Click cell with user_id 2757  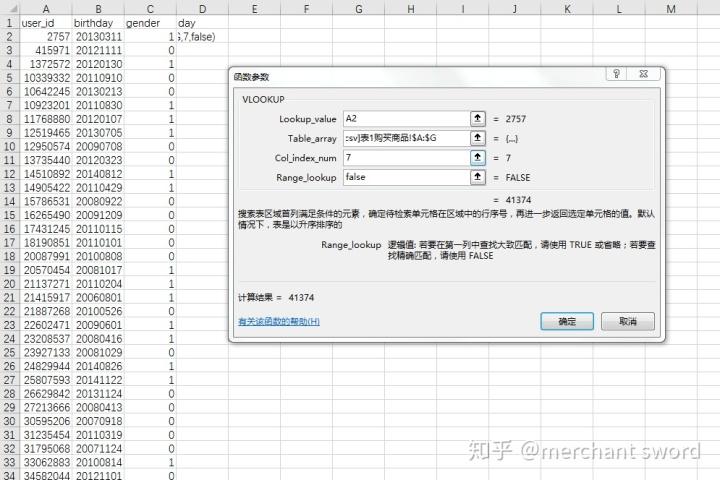(x=46, y=36)
